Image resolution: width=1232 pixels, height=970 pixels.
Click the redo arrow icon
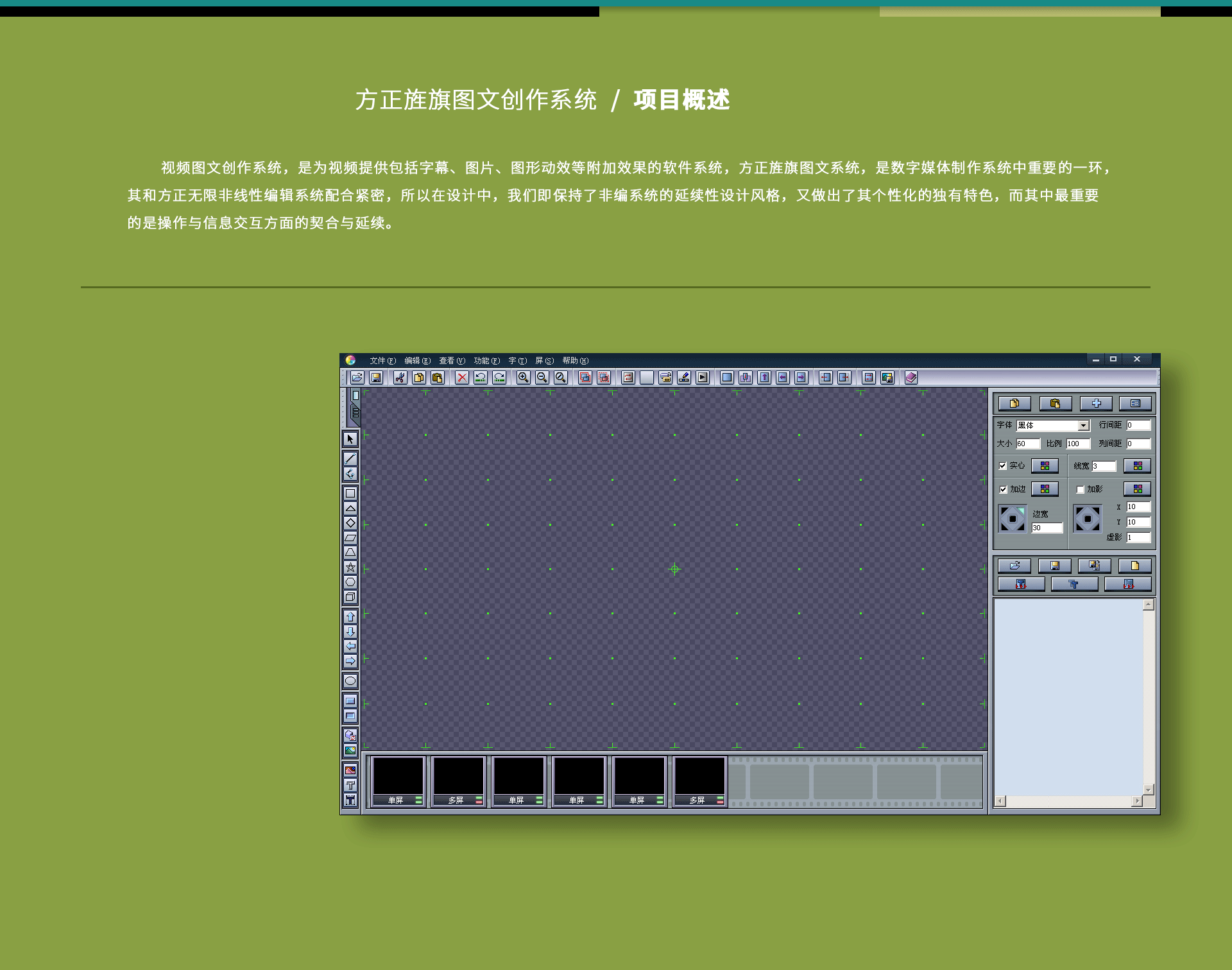coord(499,377)
